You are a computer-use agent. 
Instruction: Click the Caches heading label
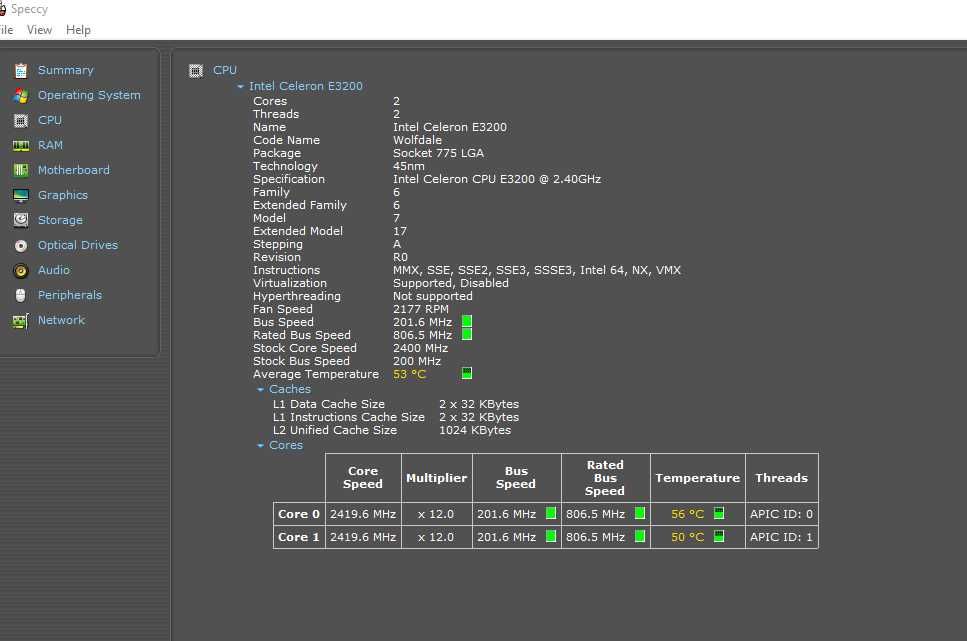[x=289, y=389]
